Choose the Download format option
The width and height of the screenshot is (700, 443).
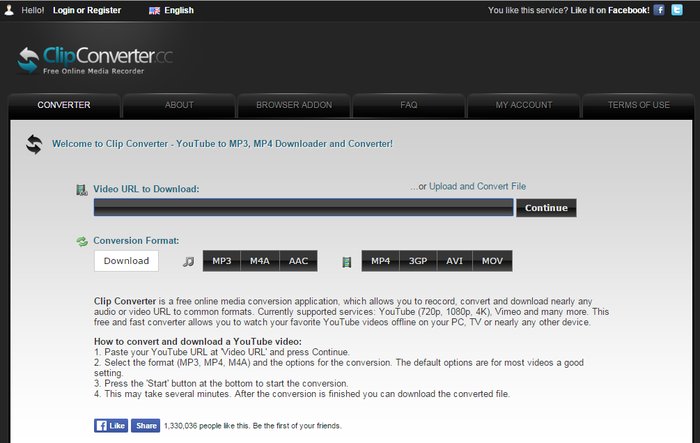click(126, 261)
